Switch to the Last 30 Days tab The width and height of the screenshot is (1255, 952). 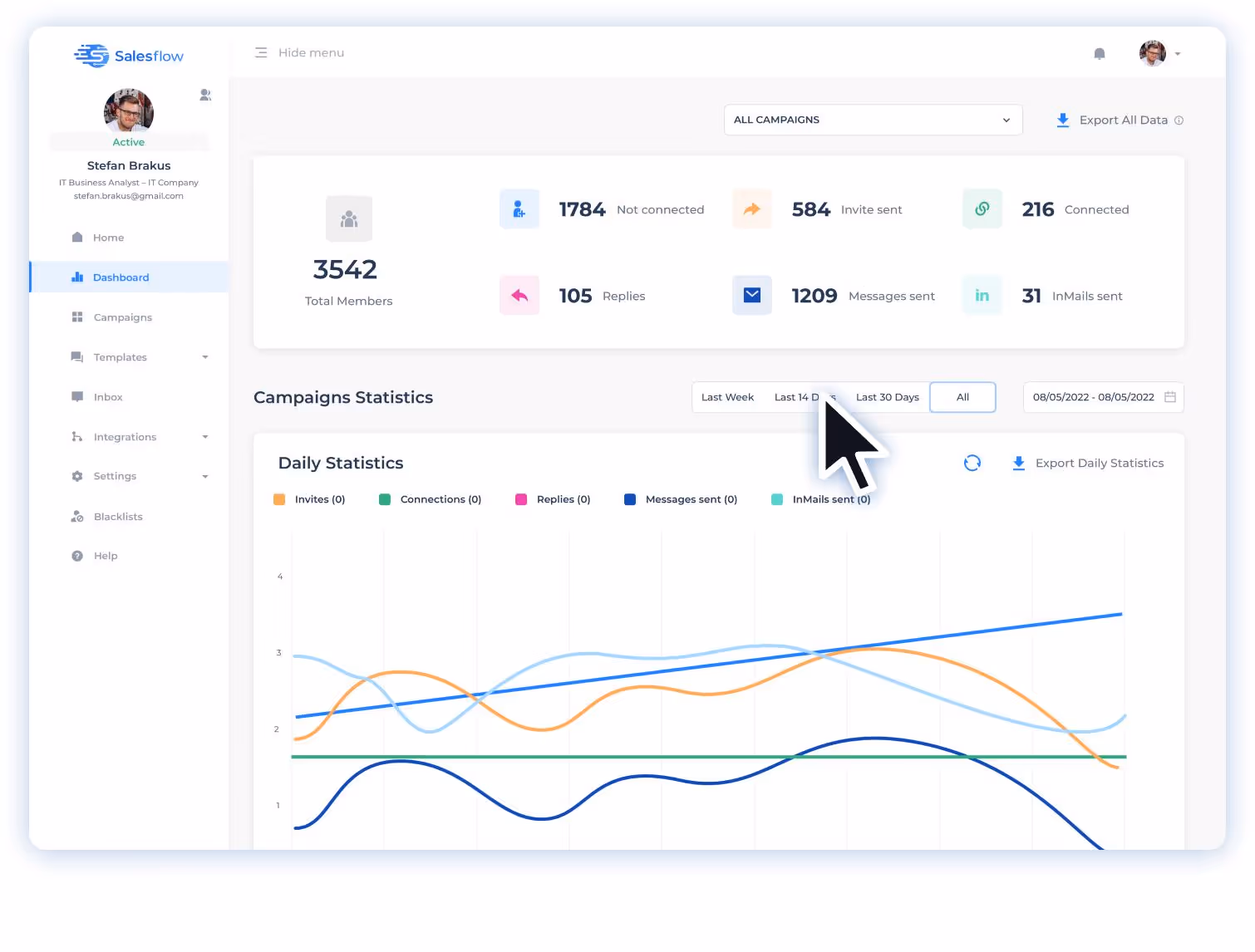pyautogui.click(x=887, y=397)
